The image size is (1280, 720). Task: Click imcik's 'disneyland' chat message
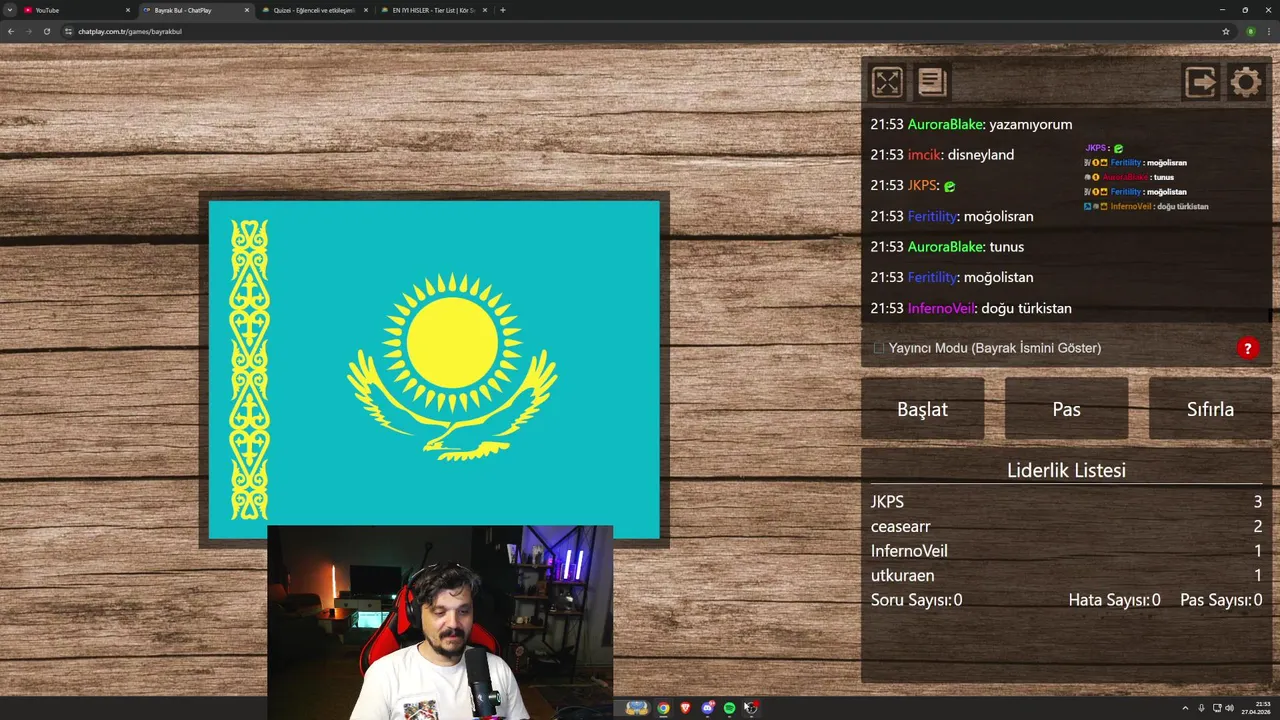[942, 155]
